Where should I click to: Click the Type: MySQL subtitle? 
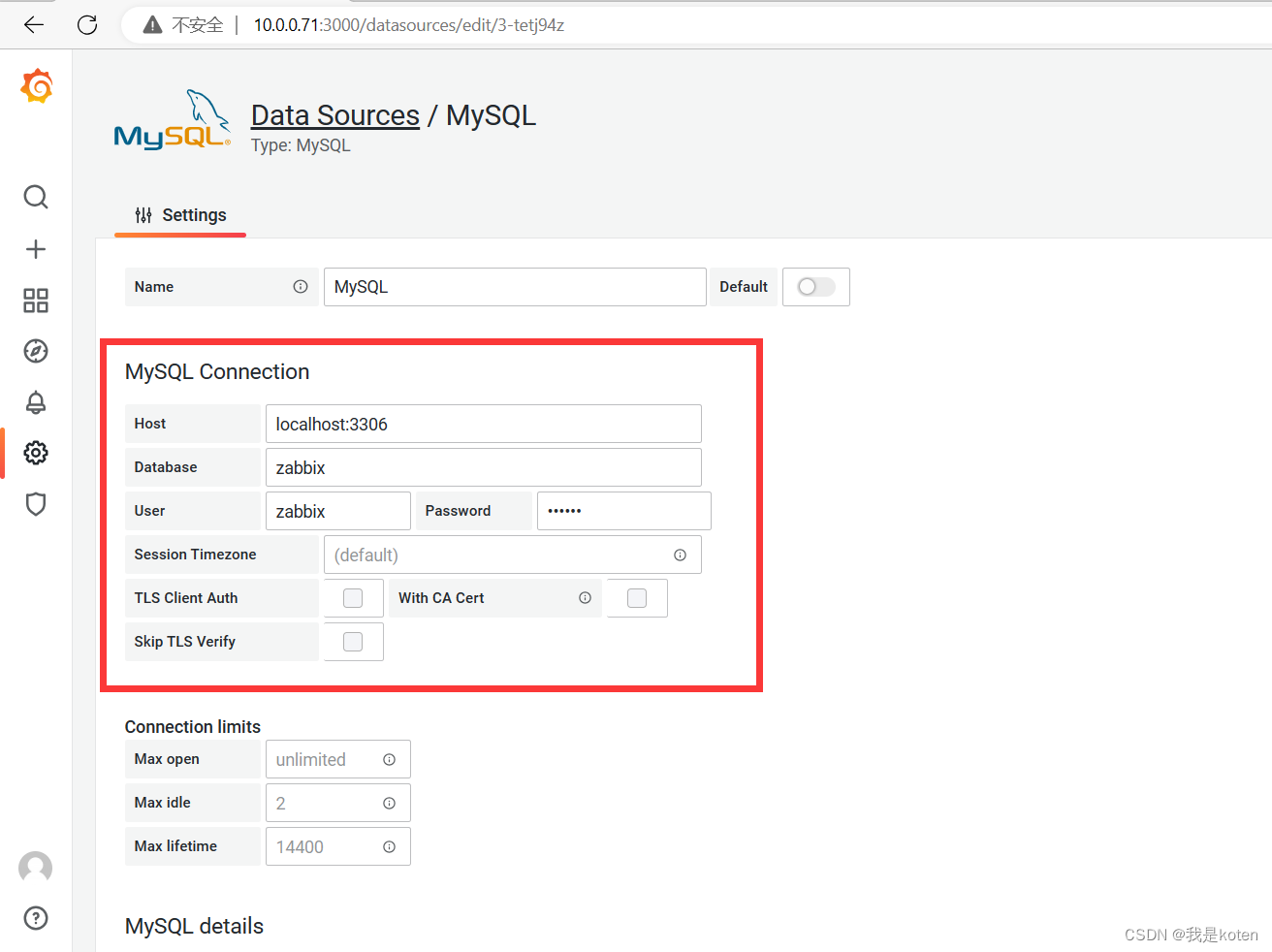click(301, 145)
